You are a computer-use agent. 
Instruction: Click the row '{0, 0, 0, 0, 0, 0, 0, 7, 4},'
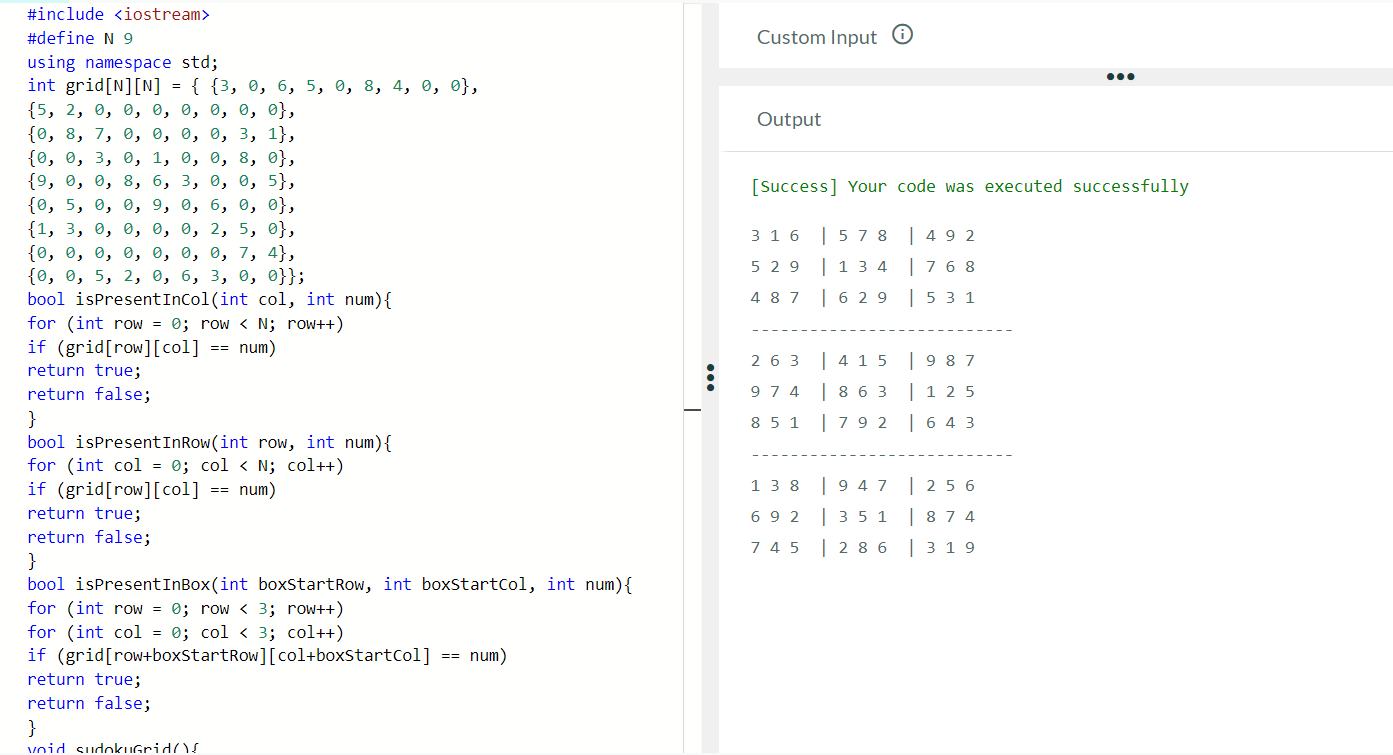[x=161, y=253]
